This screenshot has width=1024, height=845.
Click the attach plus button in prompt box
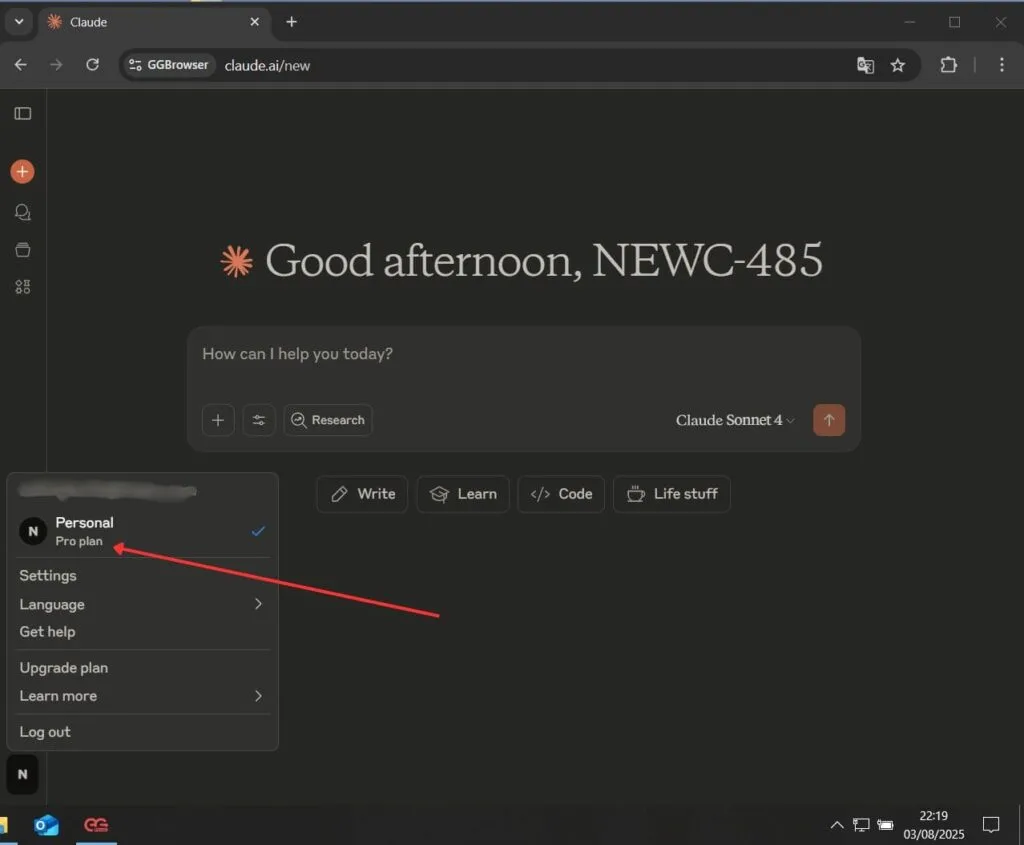click(218, 420)
